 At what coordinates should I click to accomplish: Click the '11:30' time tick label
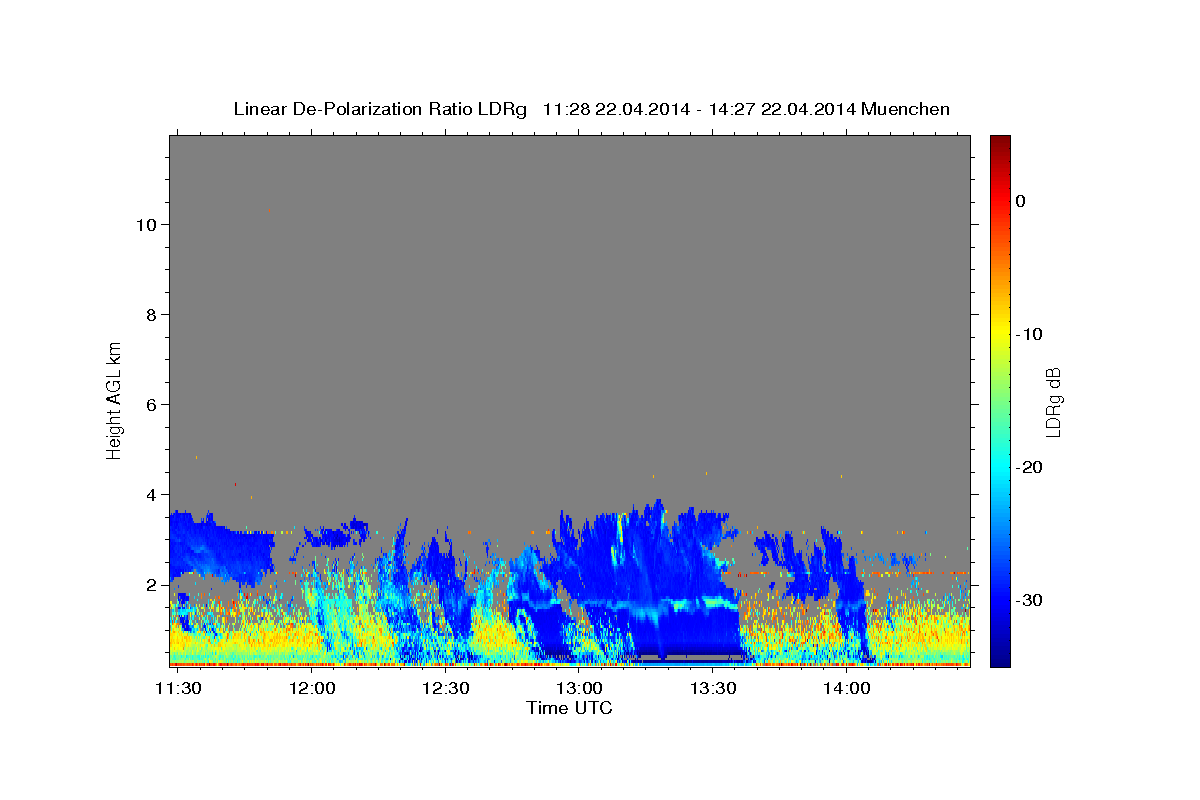pos(179,689)
